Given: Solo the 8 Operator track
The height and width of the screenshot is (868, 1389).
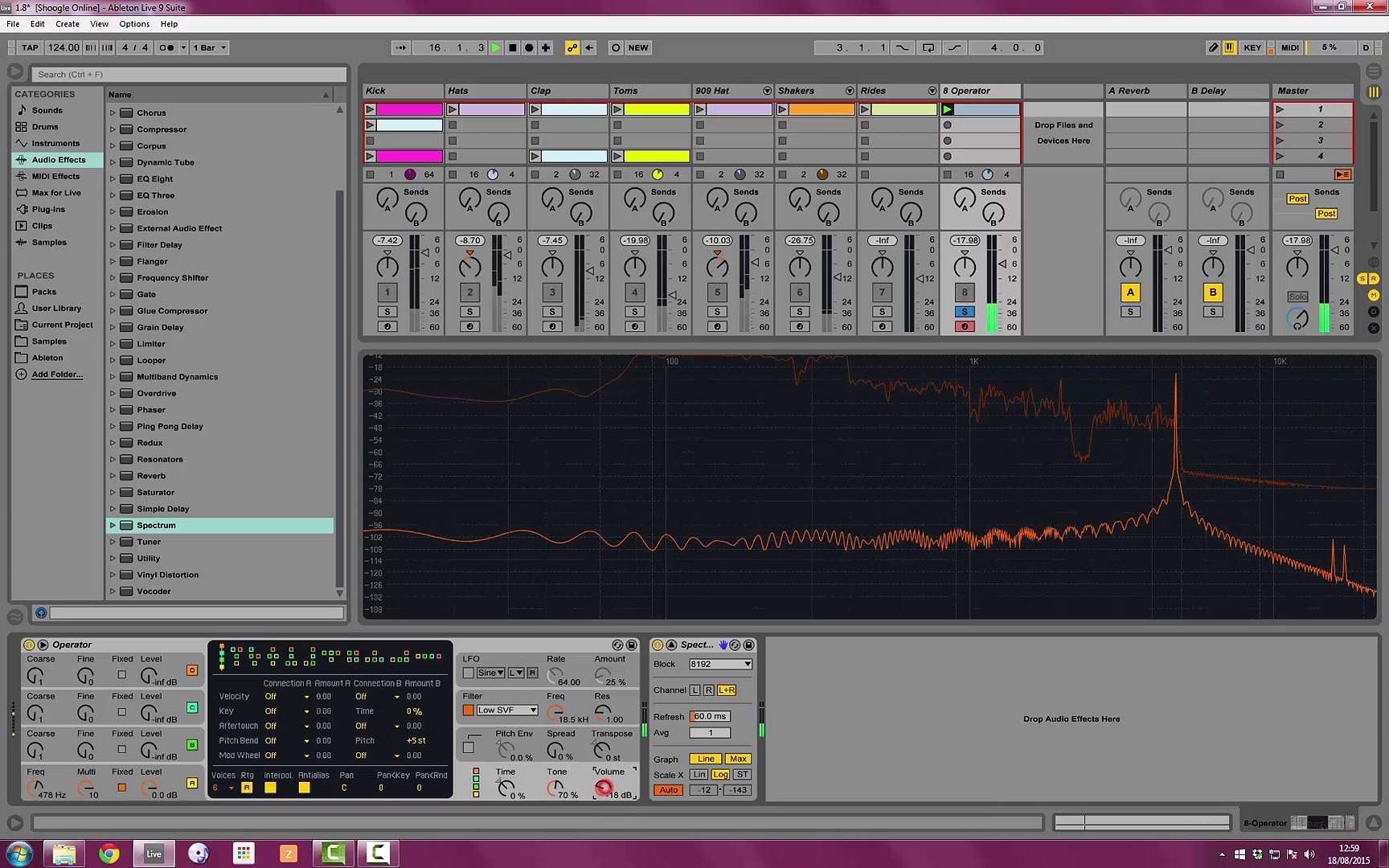Looking at the screenshot, I should click(x=965, y=312).
